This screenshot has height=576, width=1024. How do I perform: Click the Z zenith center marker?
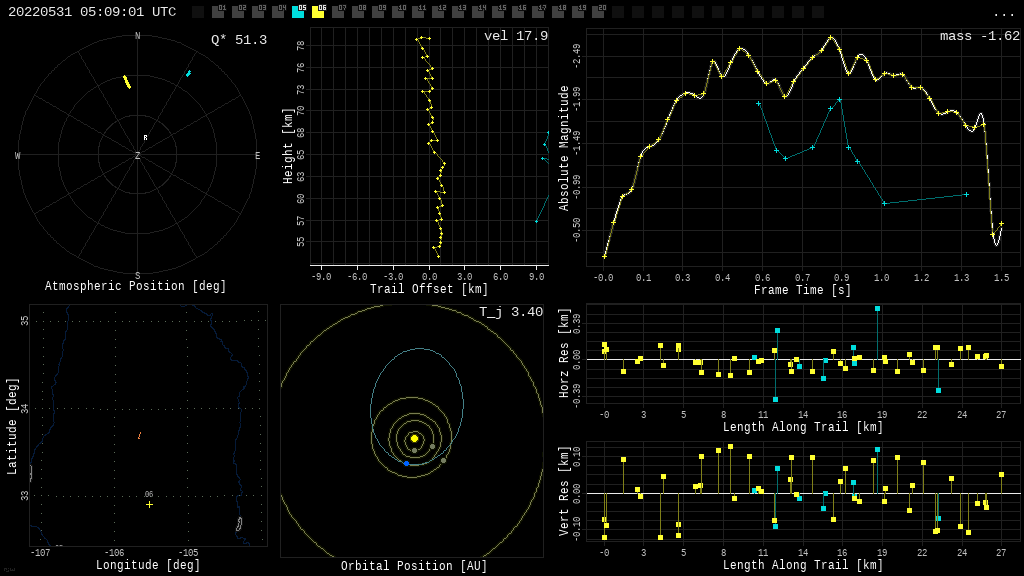tap(138, 156)
